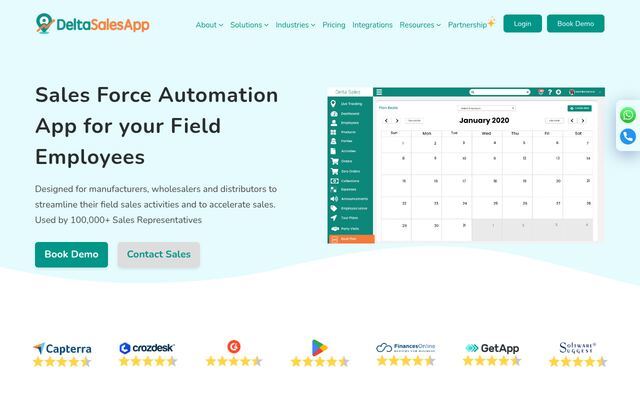Expand the Industries menu
Image resolution: width=640 pixels, height=400 pixels.
296,25
